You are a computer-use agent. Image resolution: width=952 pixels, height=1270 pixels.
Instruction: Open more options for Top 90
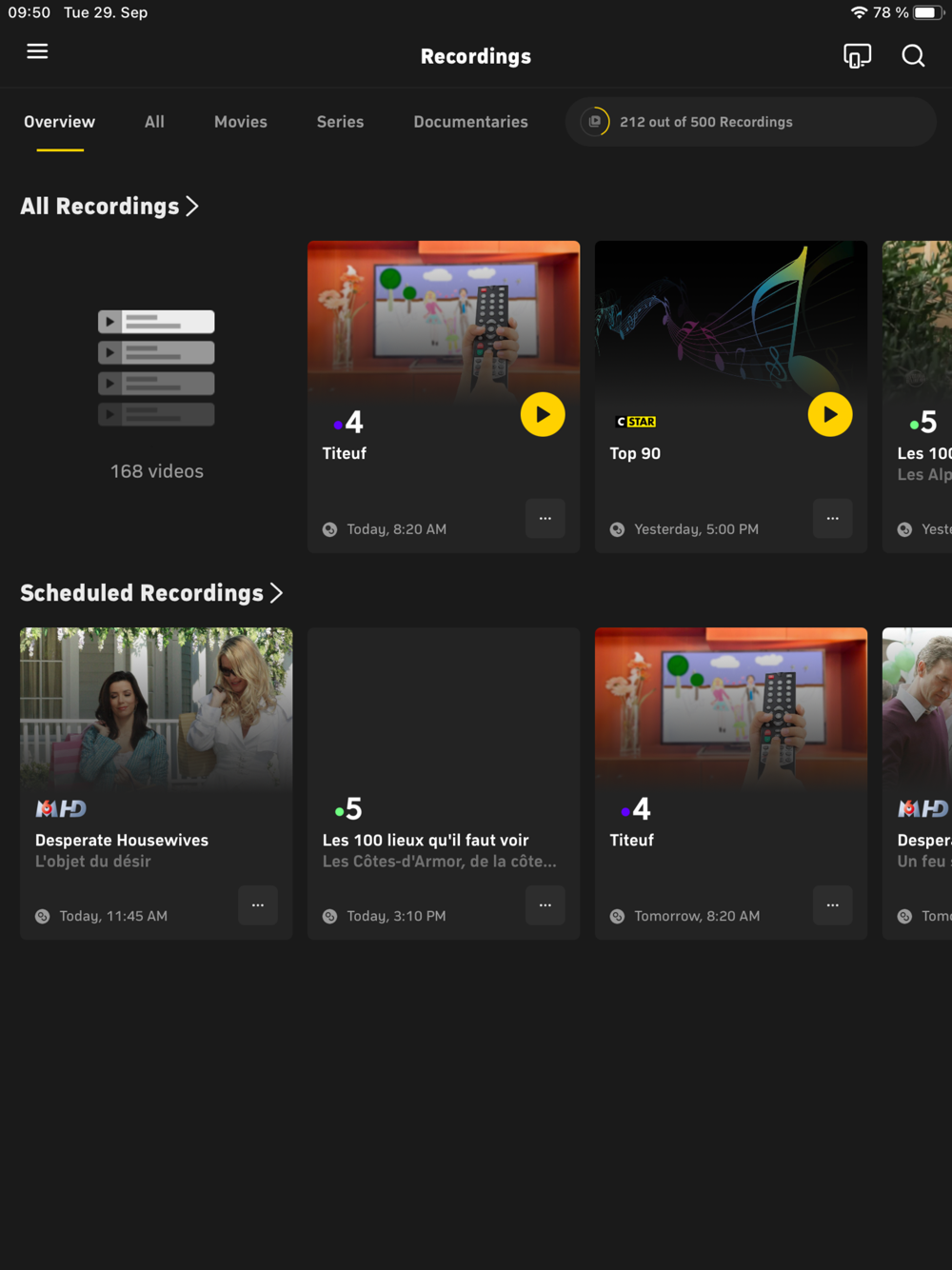(x=833, y=519)
